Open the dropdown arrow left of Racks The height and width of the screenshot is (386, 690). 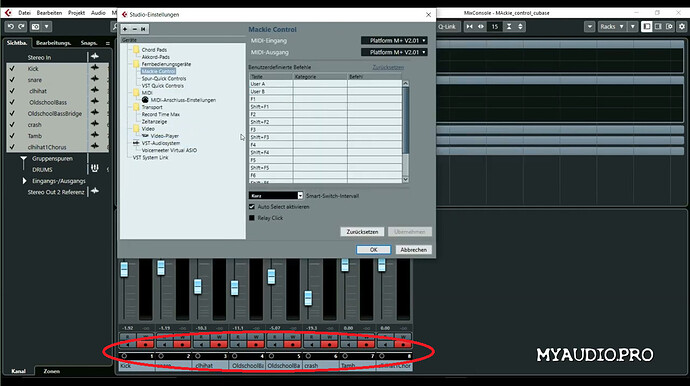590,27
